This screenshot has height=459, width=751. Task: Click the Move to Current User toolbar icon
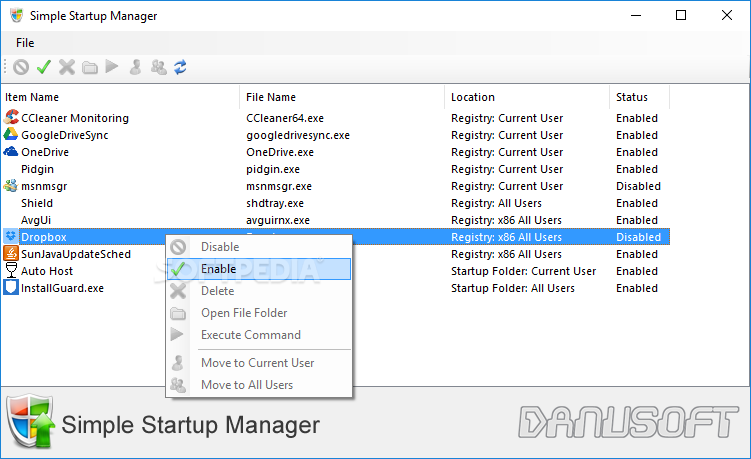click(x=136, y=67)
